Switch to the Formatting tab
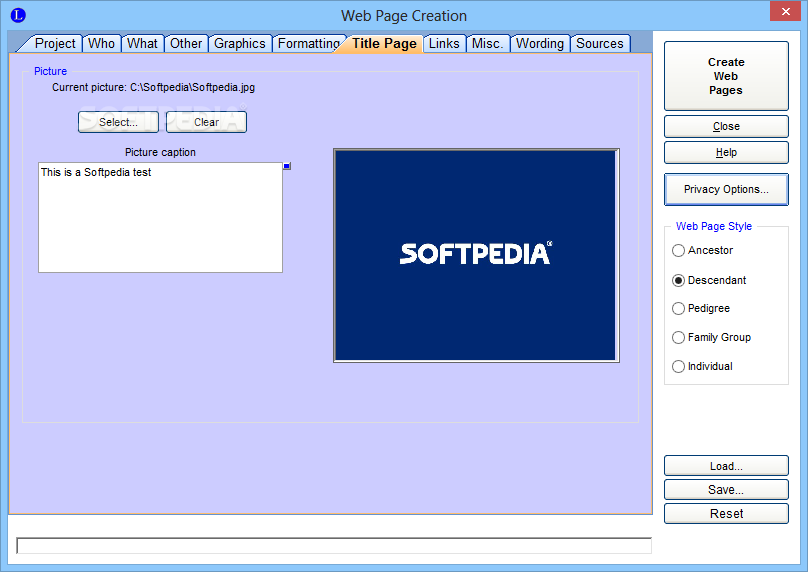Image resolution: width=808 pixels, height=572 pixels. pos(309,43)
